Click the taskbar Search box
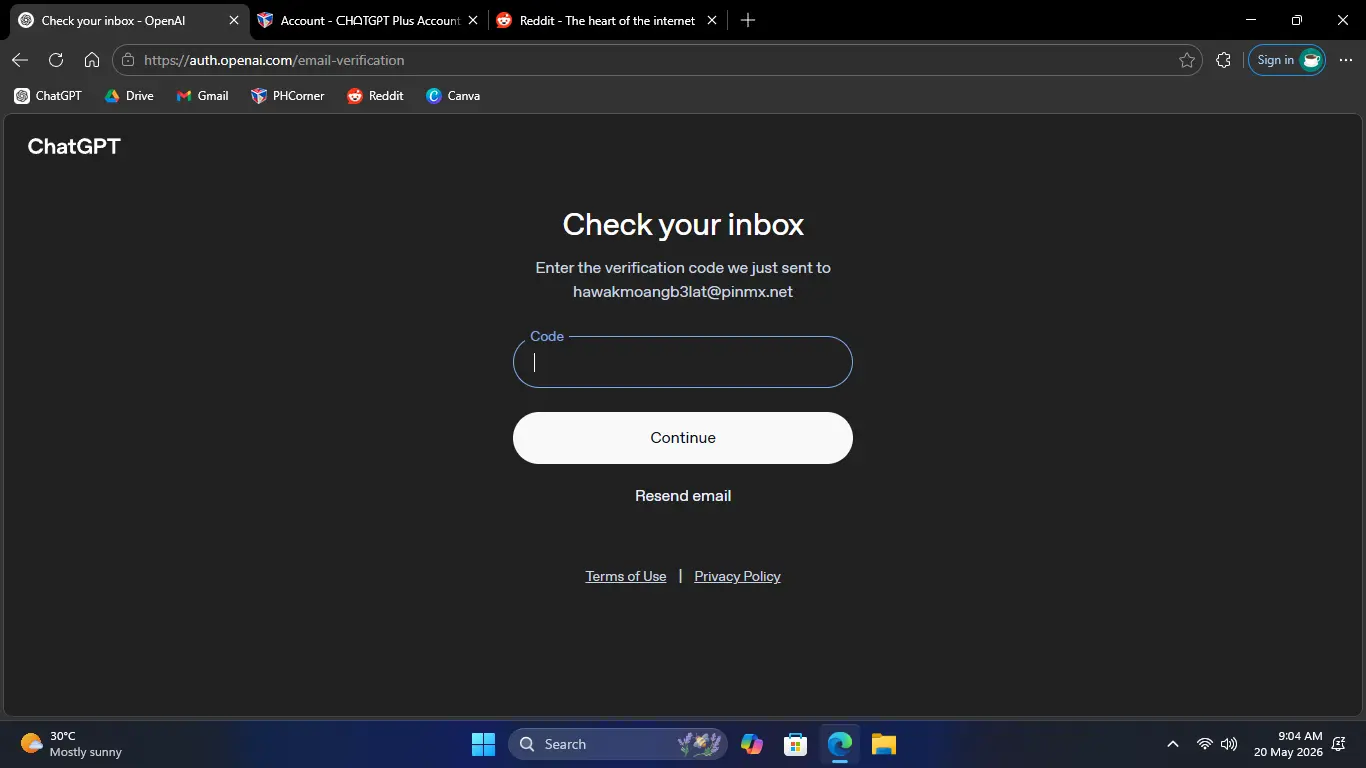The width and height of the screenshot is (1366, 768). point(618,744)
